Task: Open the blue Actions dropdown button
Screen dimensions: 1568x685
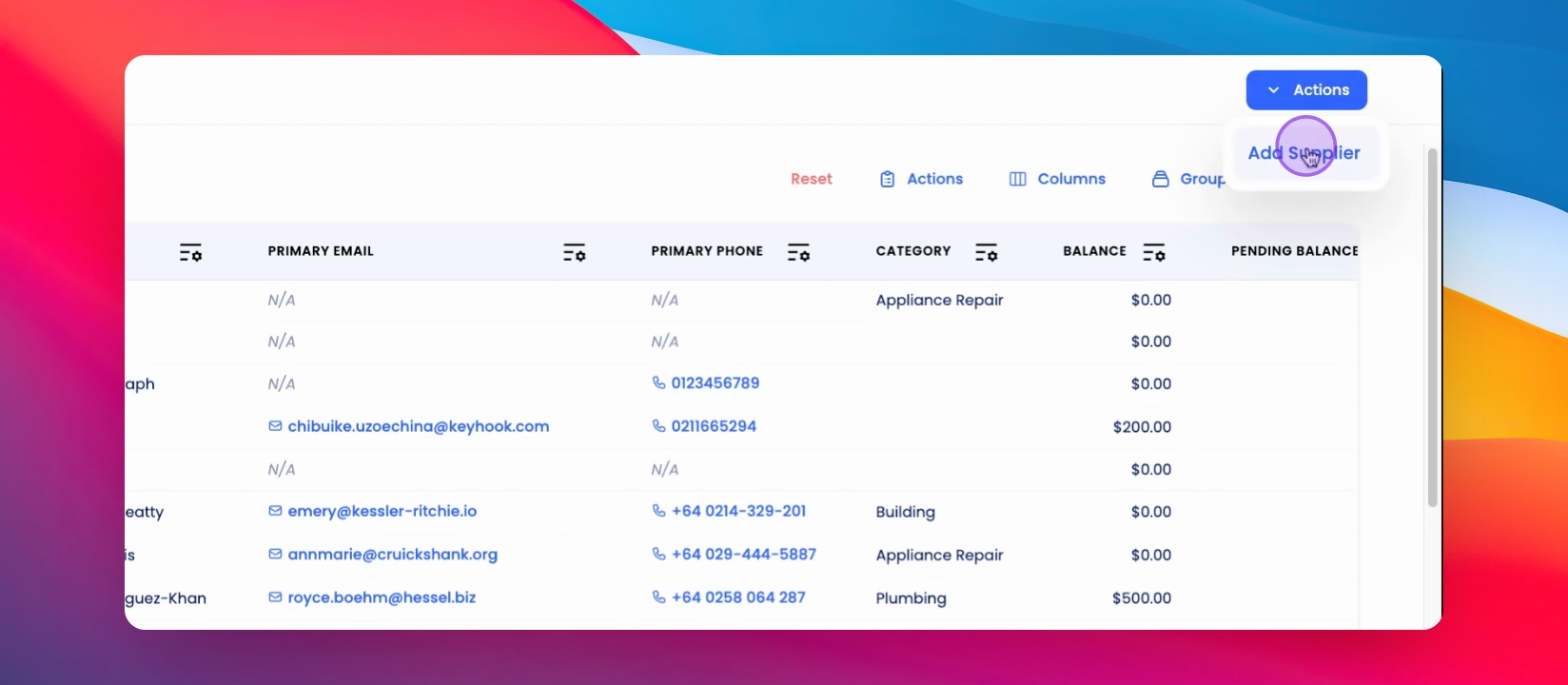Action: click(1306, 89)
